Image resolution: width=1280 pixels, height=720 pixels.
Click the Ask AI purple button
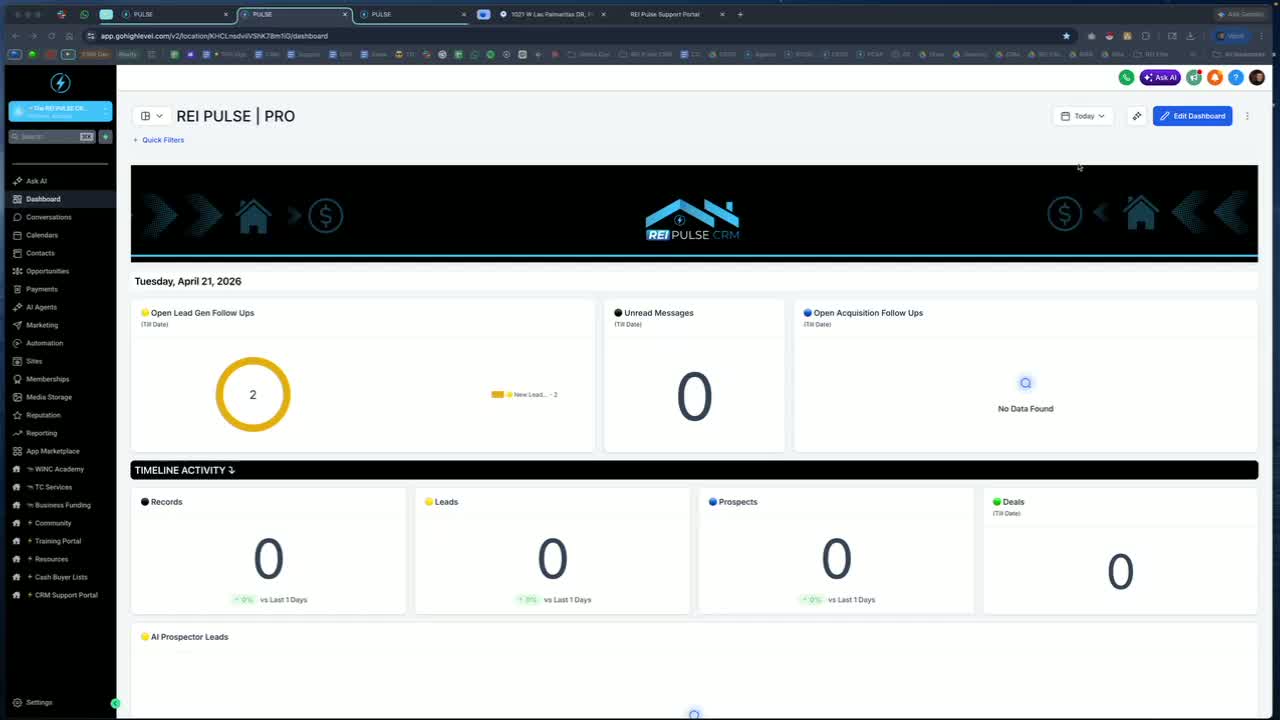click(1160, 77)
